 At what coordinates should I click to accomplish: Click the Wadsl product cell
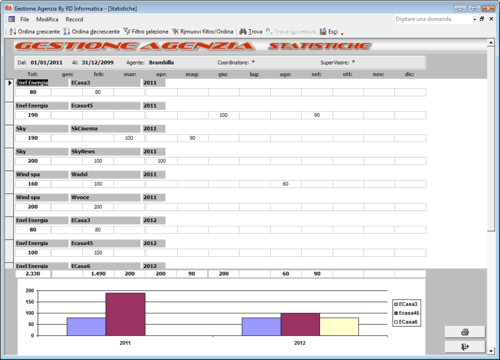pos(105,174)
